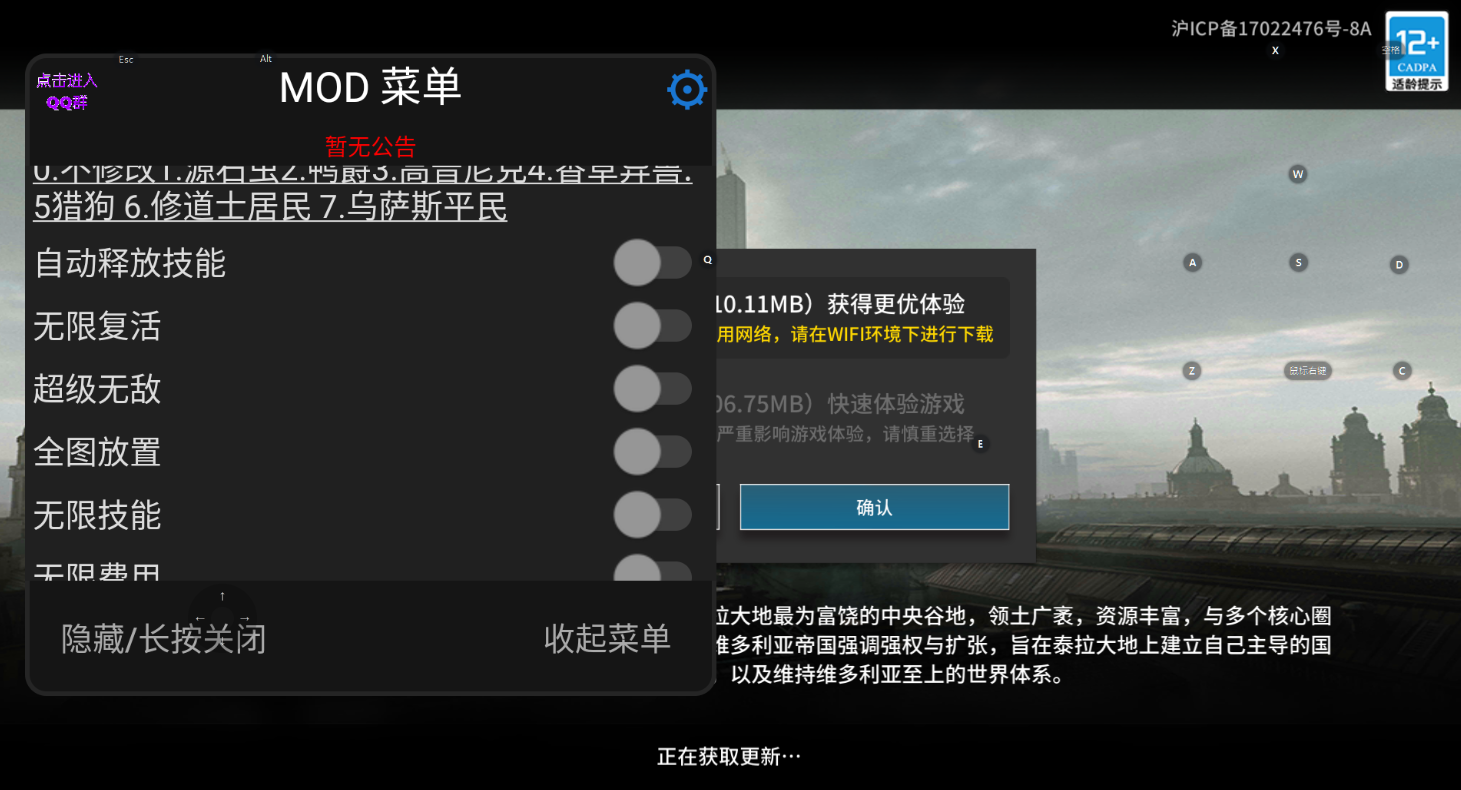Tap the A key overlay marker
The height and width of the screenshot is (790, 1461).
point(1192,263)
